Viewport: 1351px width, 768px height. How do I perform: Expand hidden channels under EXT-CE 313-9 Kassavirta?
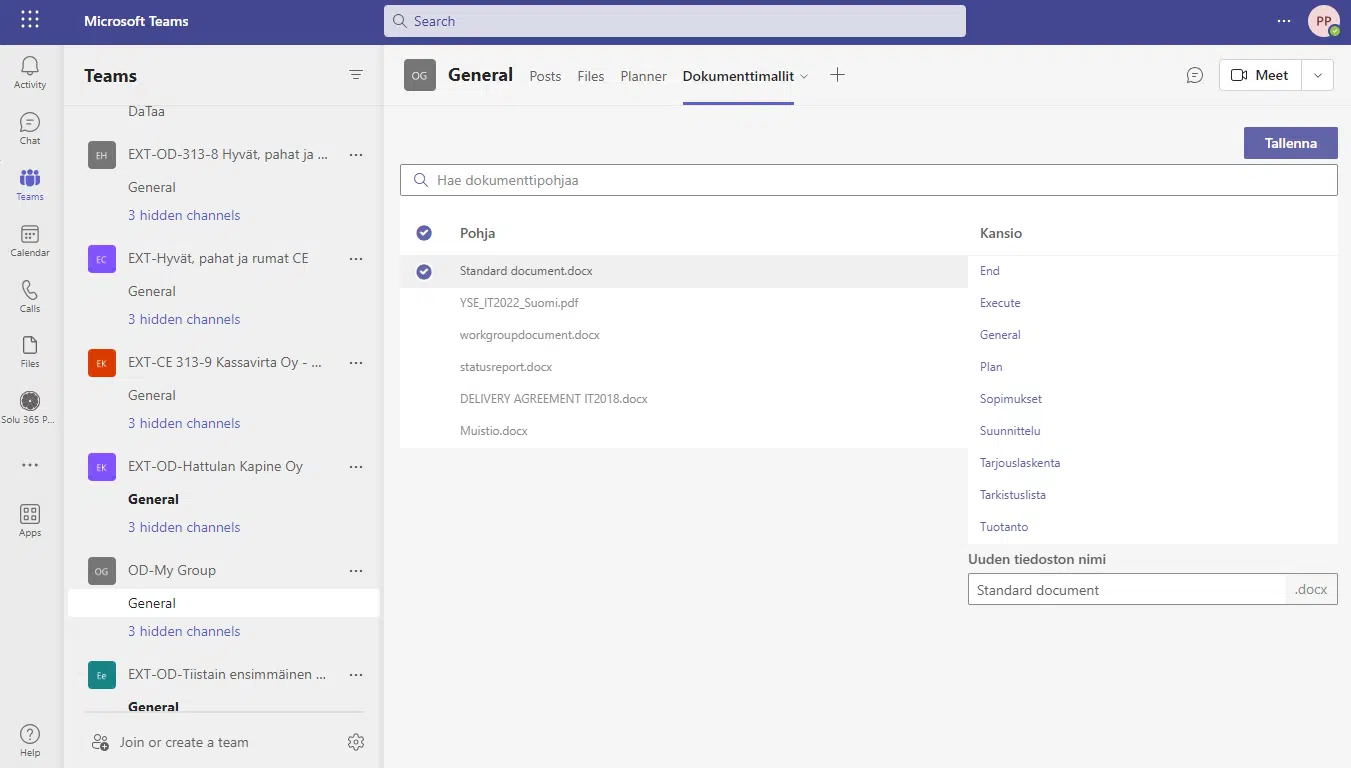tap(184, 423)
